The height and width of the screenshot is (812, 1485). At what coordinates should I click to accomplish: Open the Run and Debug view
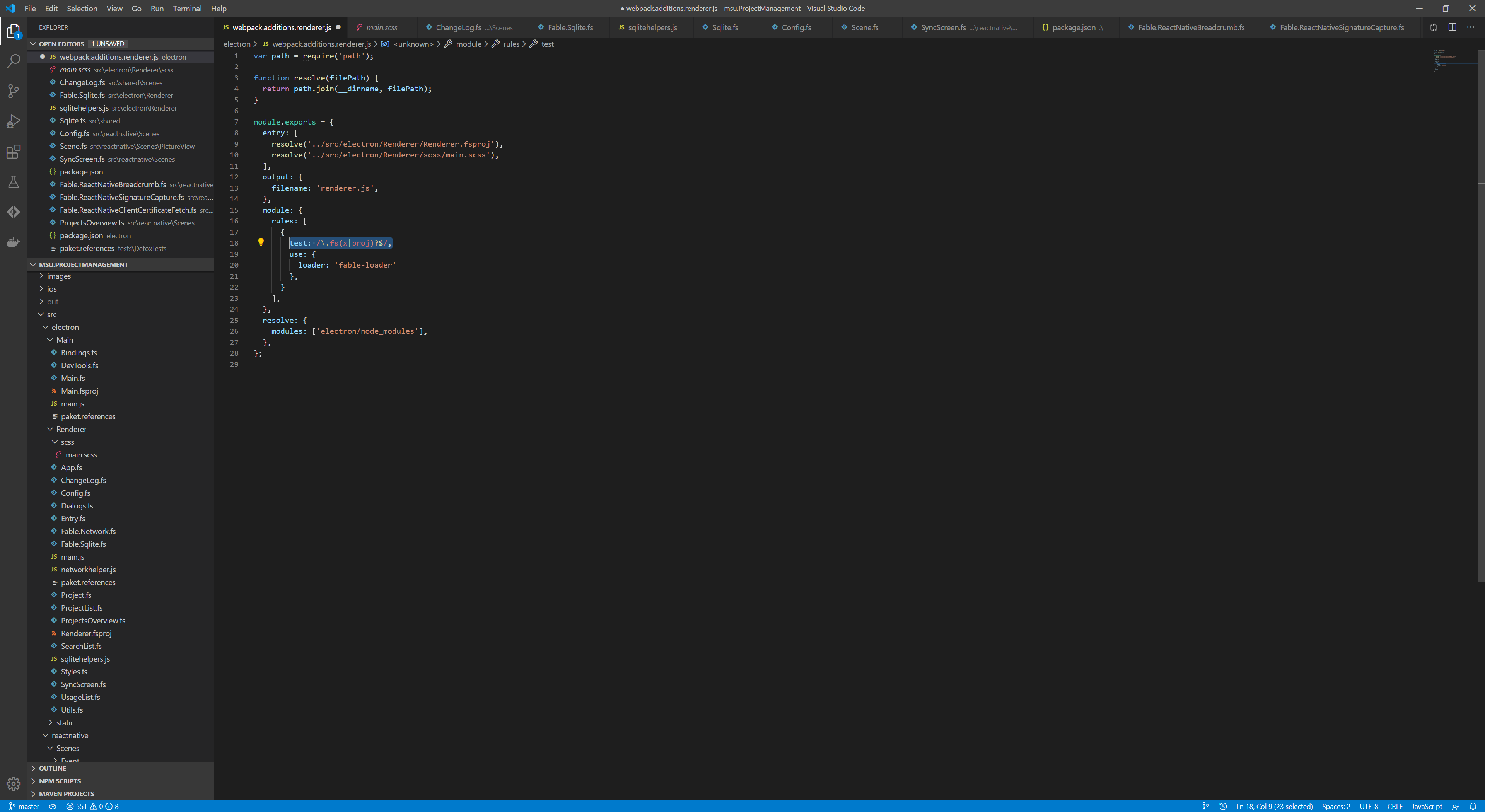[x=13, y=121]
